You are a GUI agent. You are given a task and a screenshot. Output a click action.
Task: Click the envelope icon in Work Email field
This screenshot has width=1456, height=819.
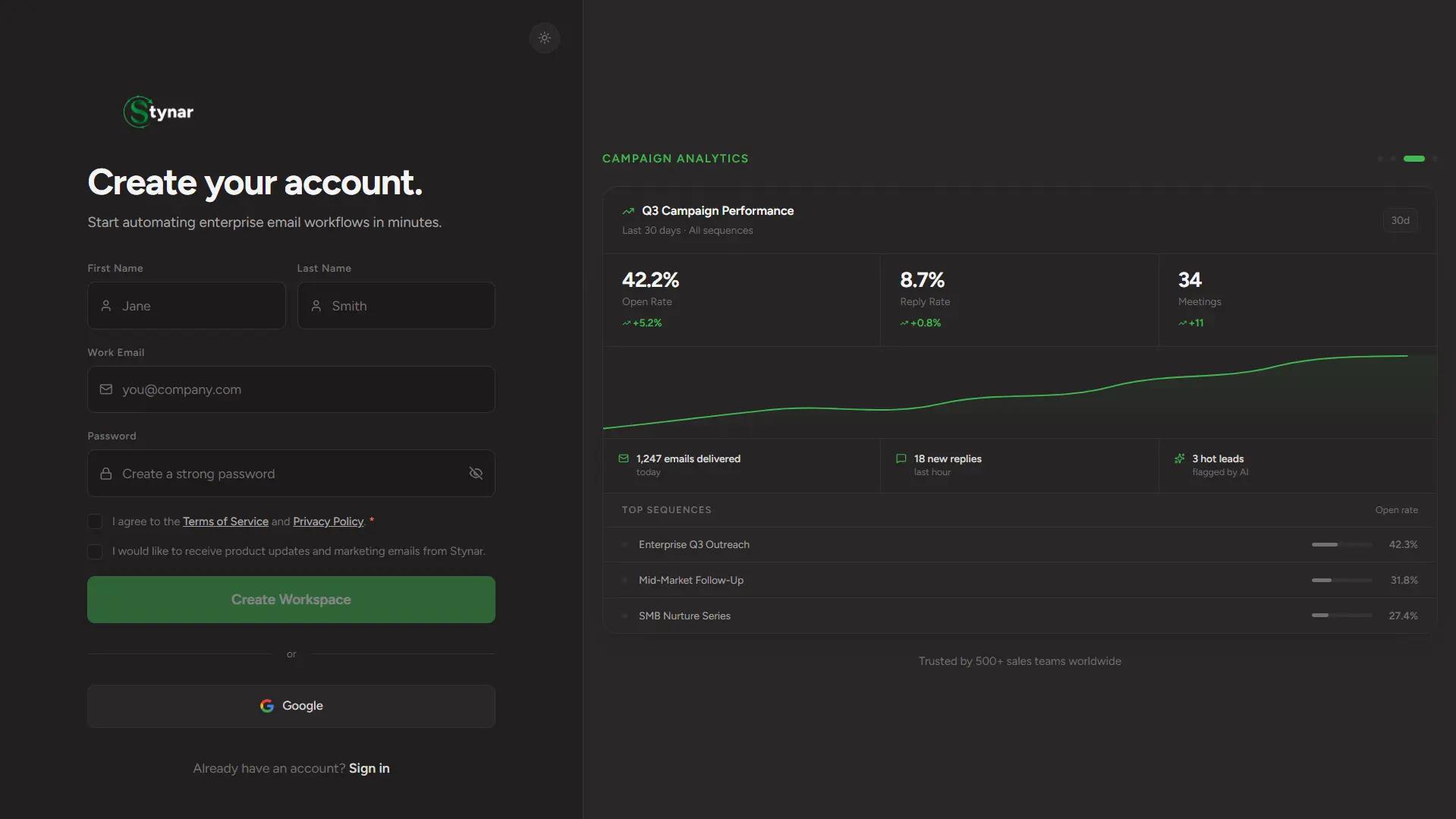106,389
